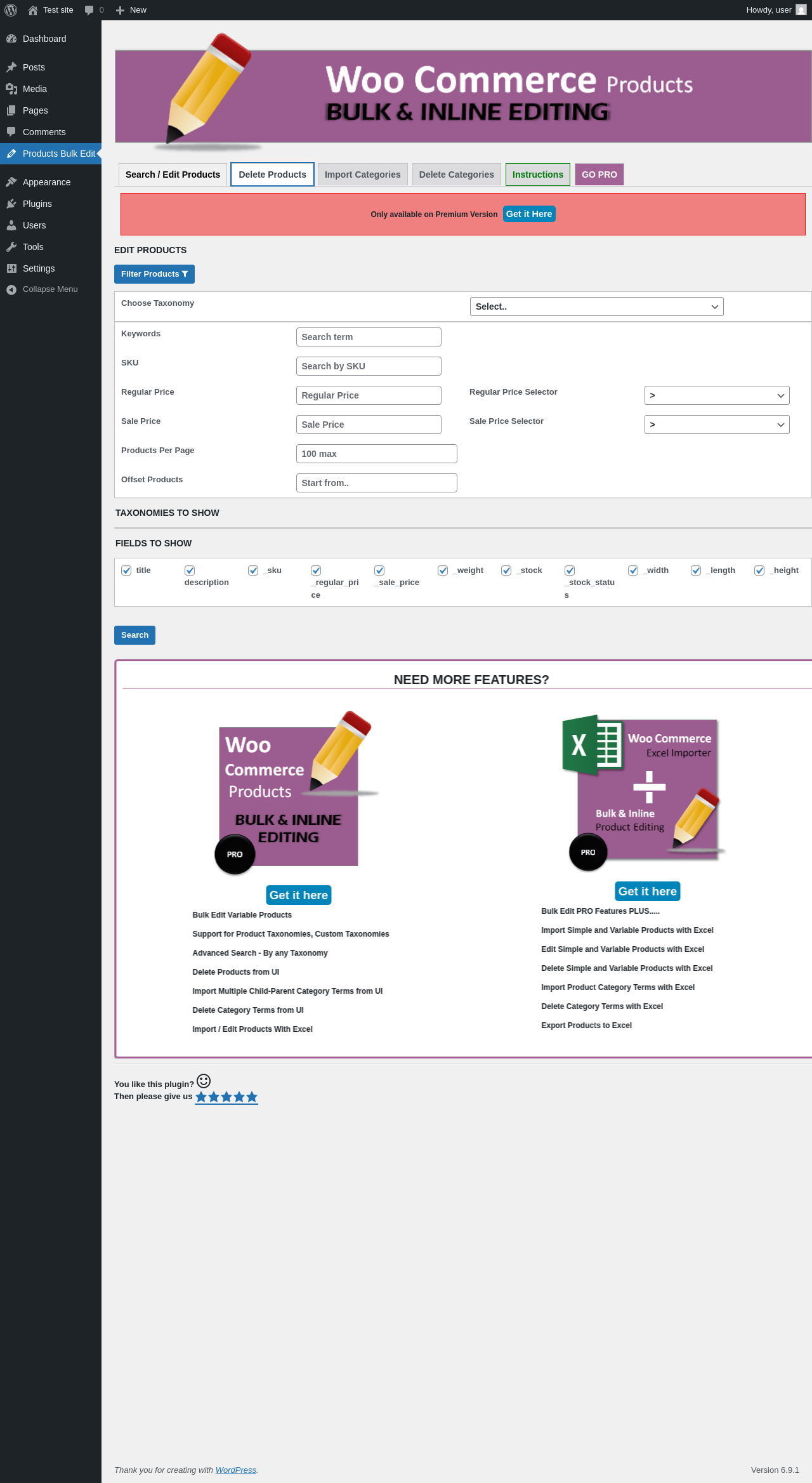This screenshot has width=812, height=1483.
Task: Click the blue Search button
Action: (134, 635)
